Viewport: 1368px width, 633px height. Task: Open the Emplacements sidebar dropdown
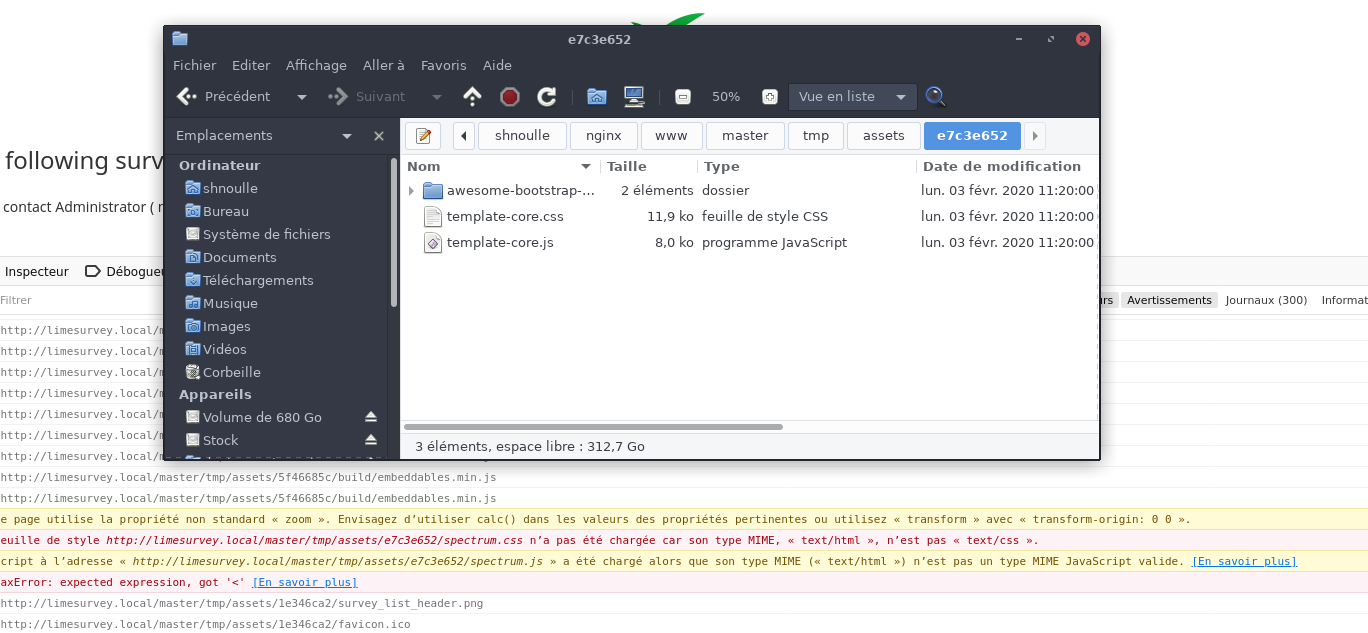(x=347, y=136)
